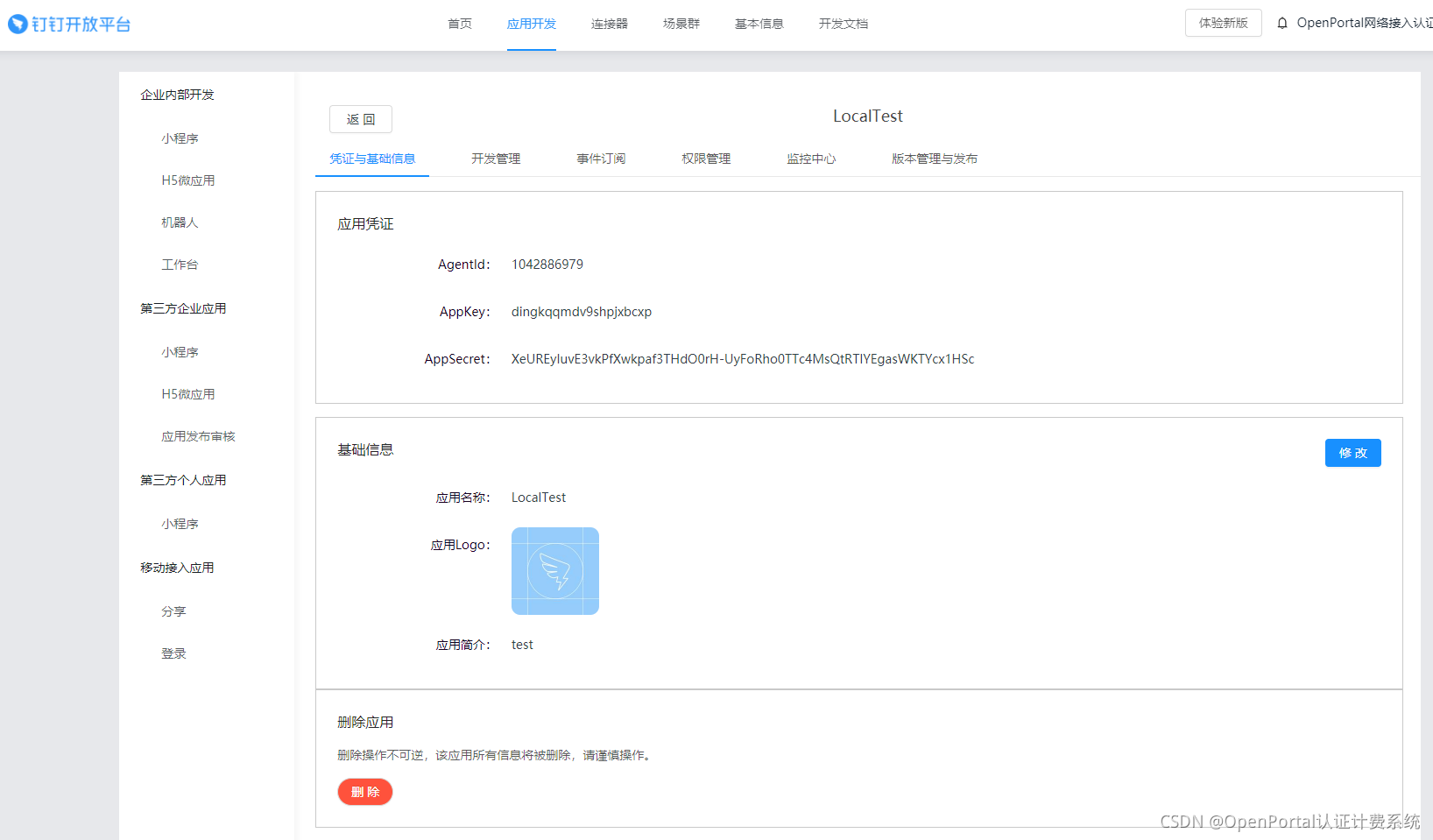This screenshot has width=1433, height=840.
Task: Switch to 凭证与基础信息 tab
Action: [x=372, y=159]
